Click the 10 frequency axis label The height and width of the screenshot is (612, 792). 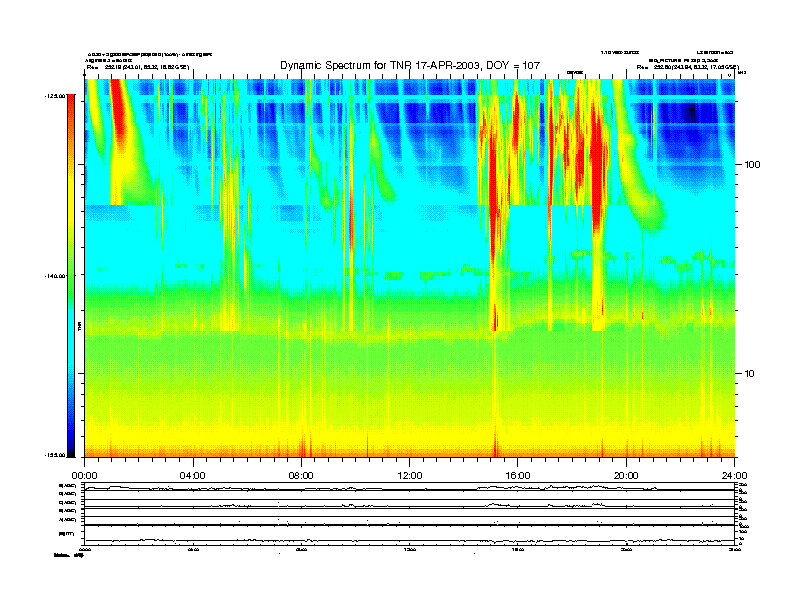click(750, 373)
